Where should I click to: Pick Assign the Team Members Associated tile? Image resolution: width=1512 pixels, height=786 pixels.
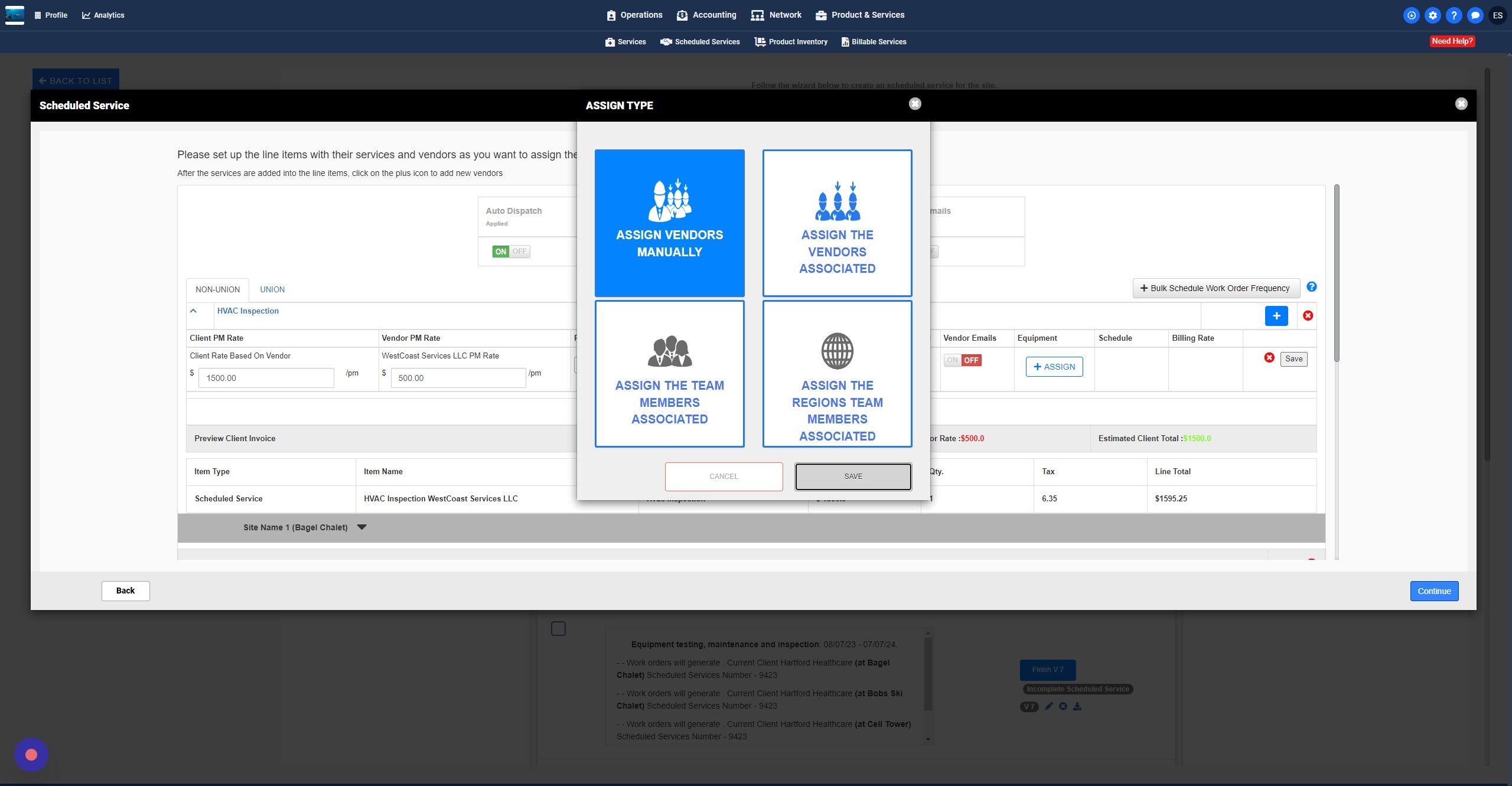click(669, 374)
